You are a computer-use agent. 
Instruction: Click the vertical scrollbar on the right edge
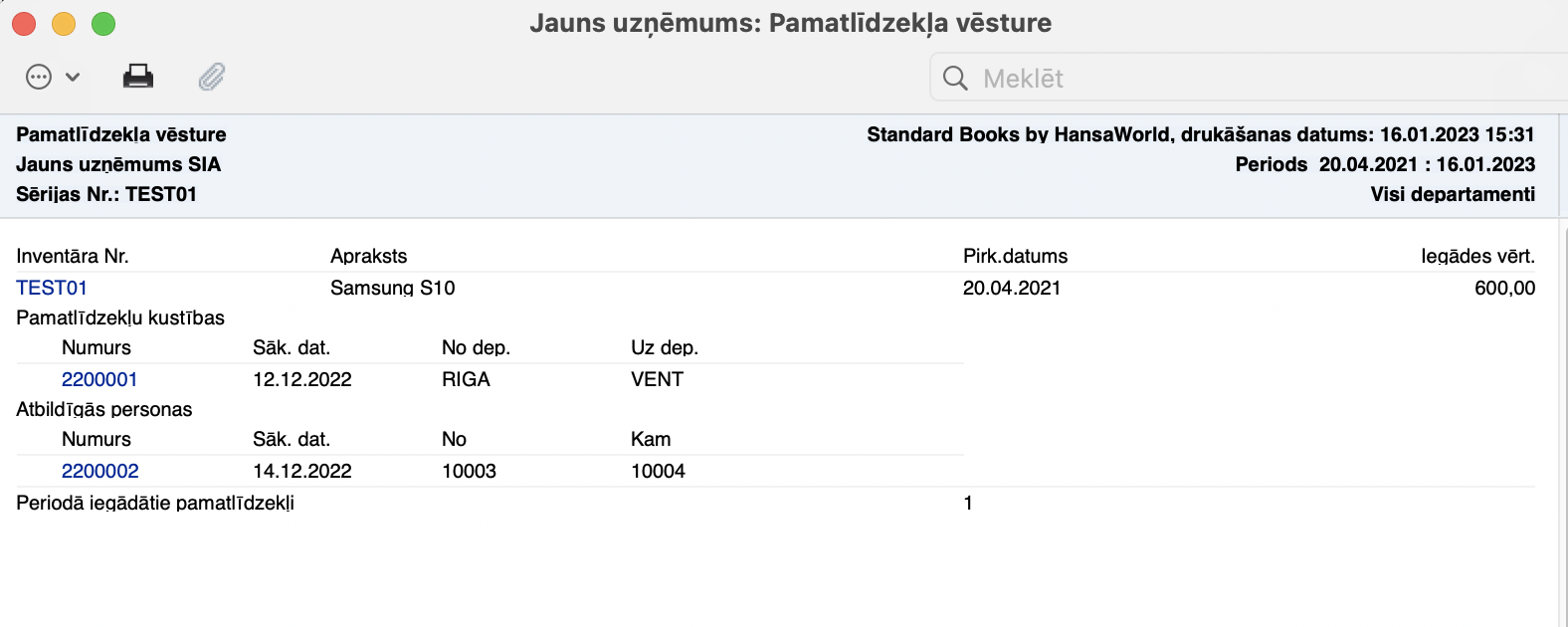(x=1561, y=418)
